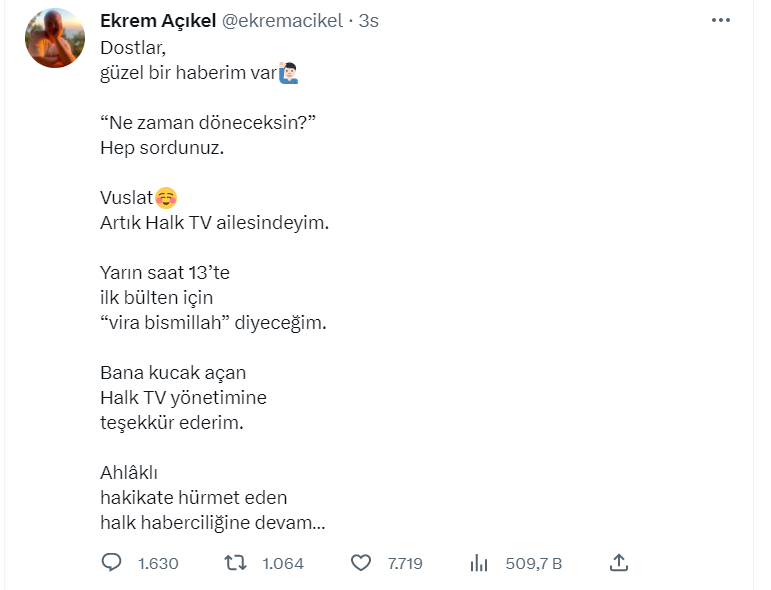This screenshot has height=590, width=771.
Task: Click the retweet arrows icon
Action: click(236, 563)
